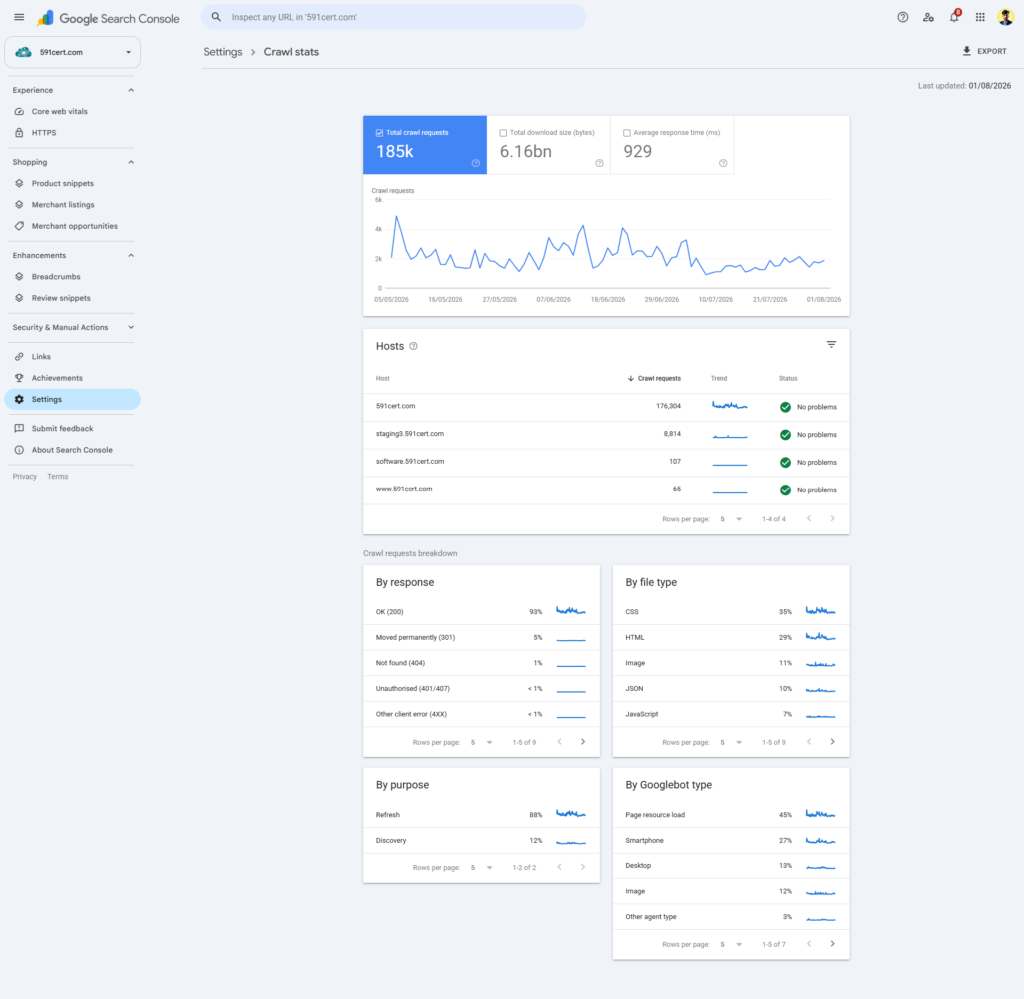Open help for Total crawl requests
The image size is (1024, 999).
click(475, 163)
